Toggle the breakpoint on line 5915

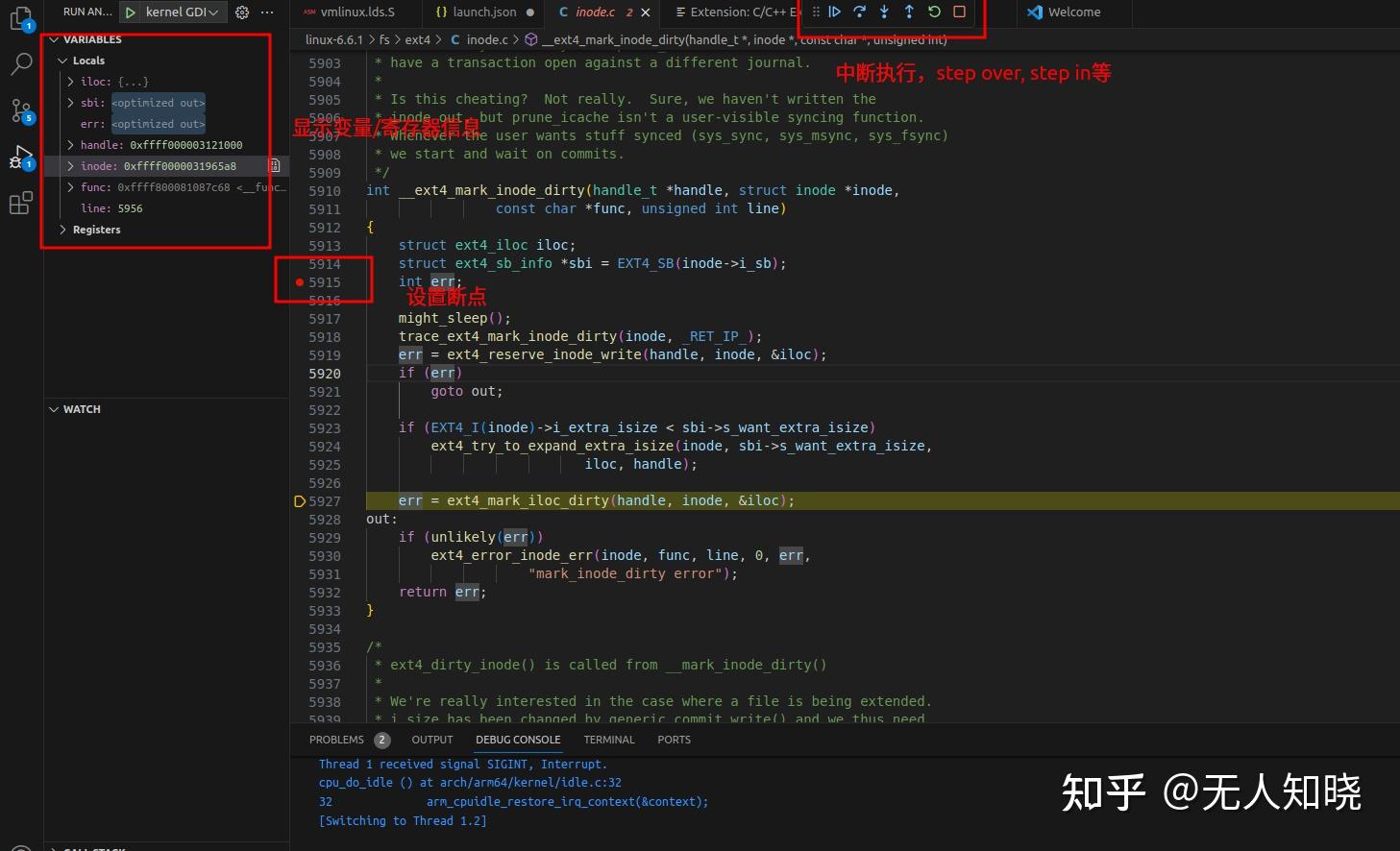298,281
